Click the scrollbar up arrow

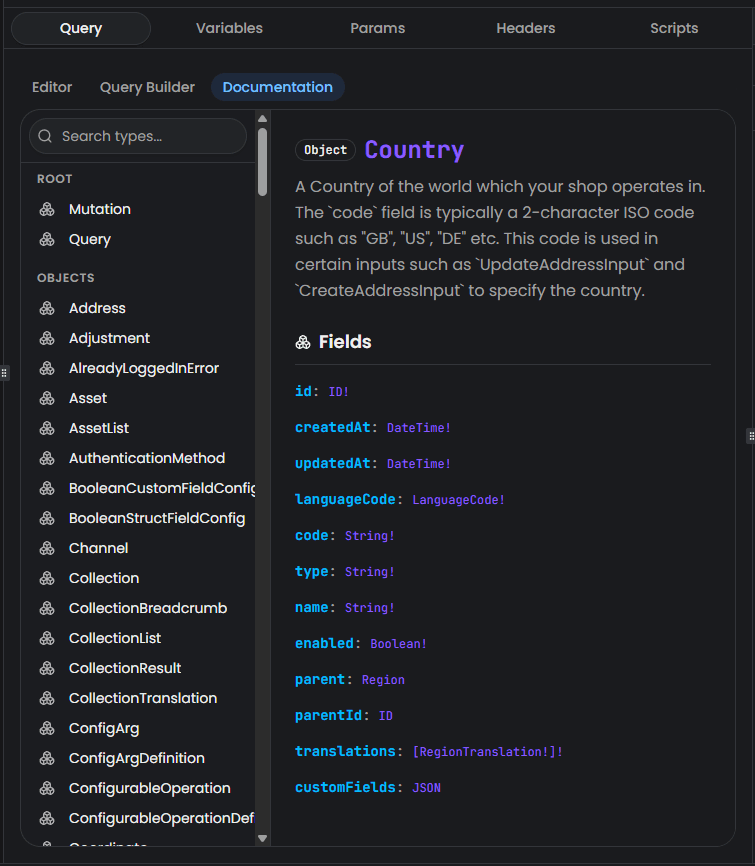[262, 119]
